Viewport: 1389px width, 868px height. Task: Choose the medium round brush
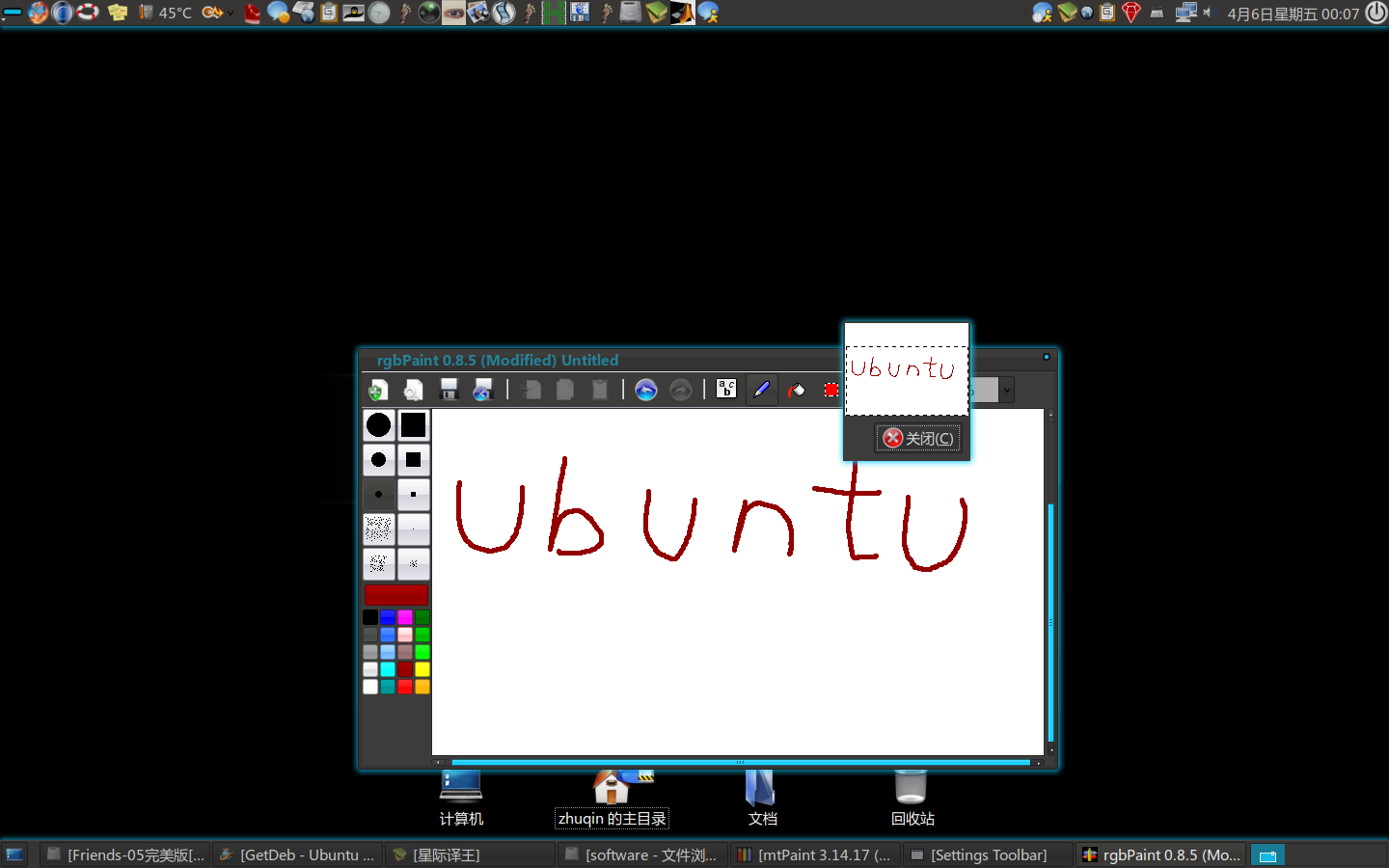pos(379,459)
